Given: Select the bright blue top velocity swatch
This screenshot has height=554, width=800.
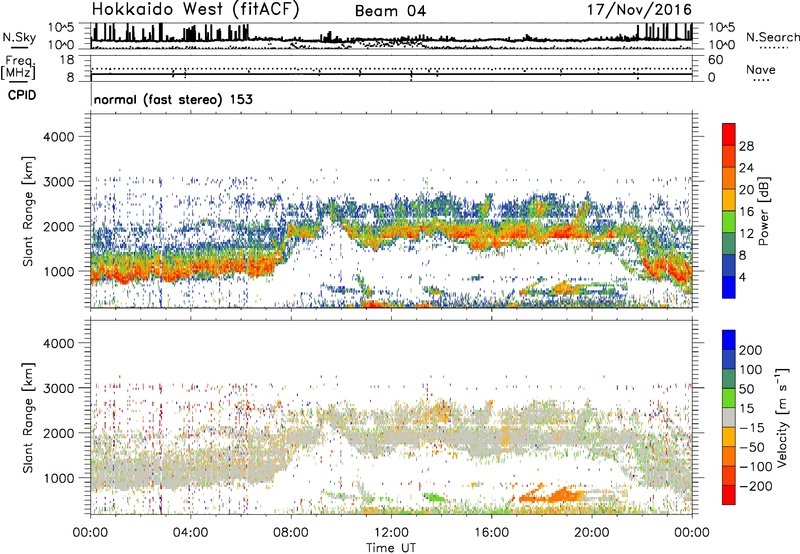Looking at the screenshot, I should (729, 340).
